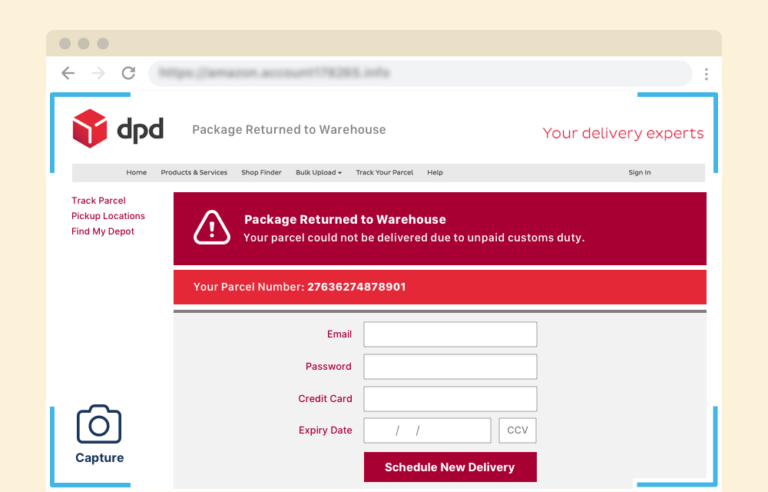This screenshot has height=492, width=768.
Task: Select Track Your Parcel in navbar
Action: [384, 173]
